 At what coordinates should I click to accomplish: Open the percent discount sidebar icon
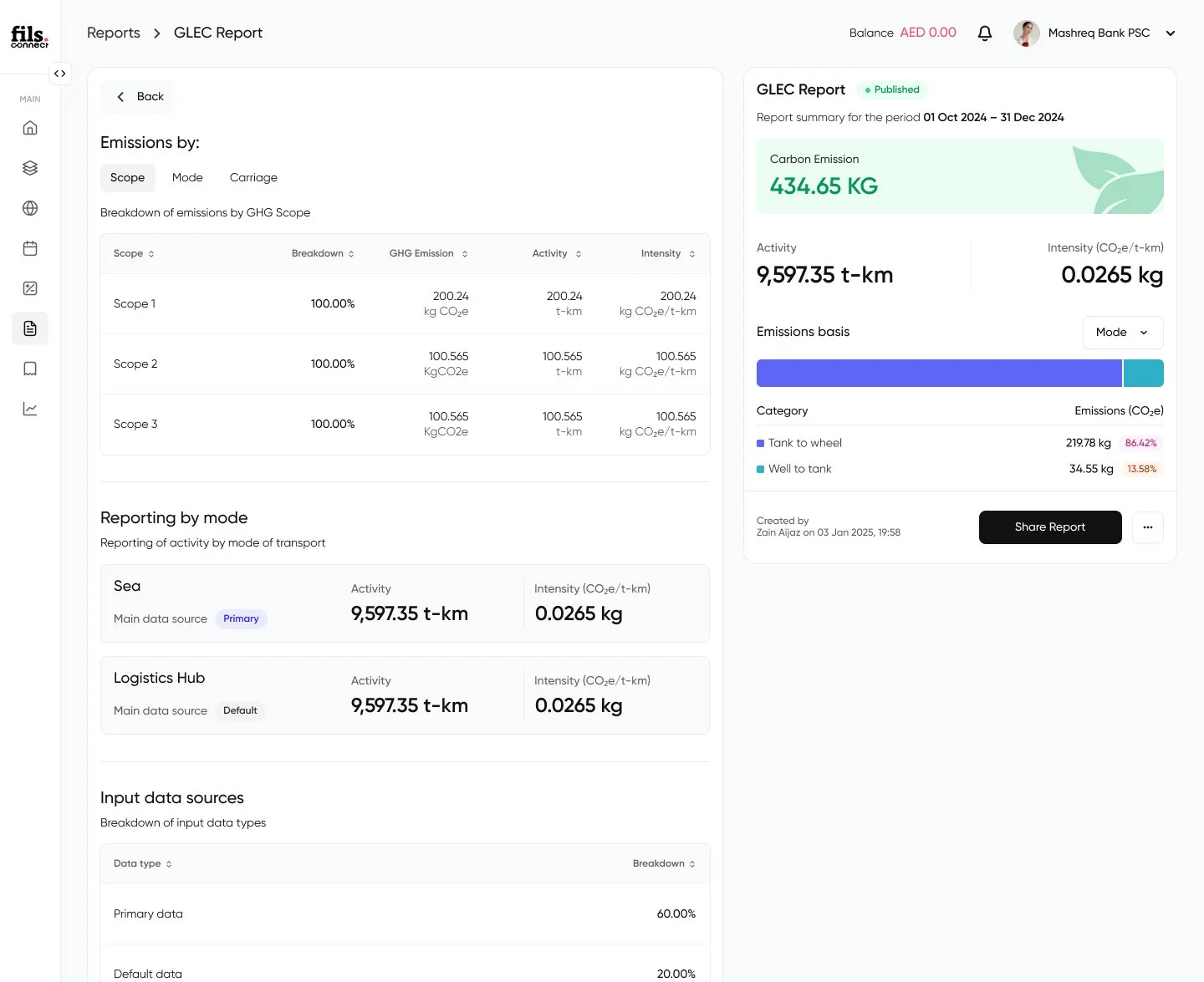pyautogui.click(x=30, y=288)
